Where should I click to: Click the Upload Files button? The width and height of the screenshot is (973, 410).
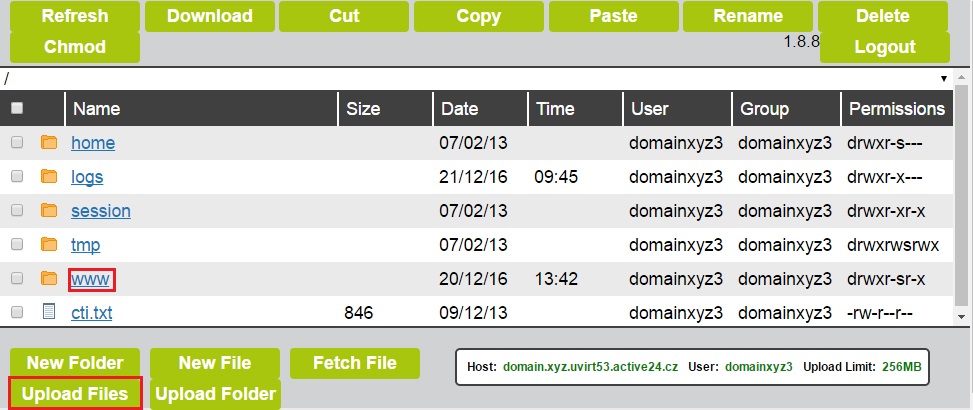pyautogui.click(x=75, y=393)
